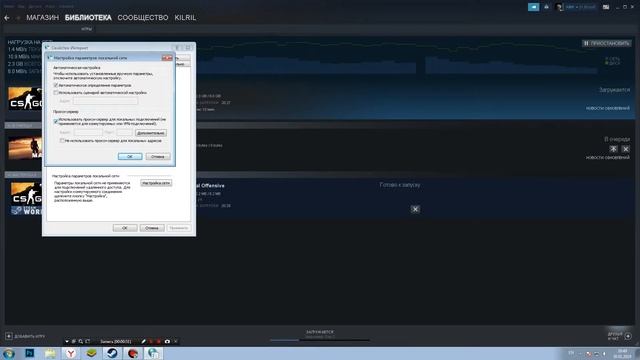
Task: Confirm LAN settings dialog with OK
Action: [x=130, y=156]
